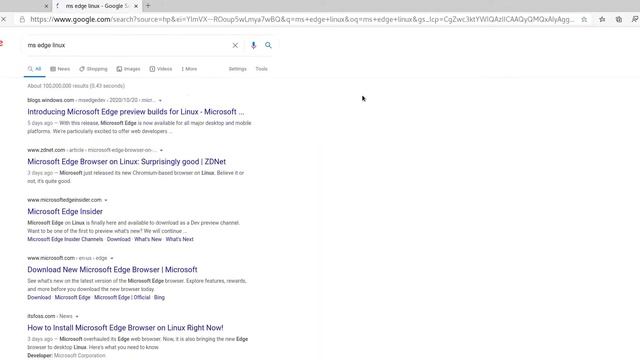Expand dropdown arrow beside www.microsoft.com result
This screenshot has height=360, width=640.
(x=111, y=258)
